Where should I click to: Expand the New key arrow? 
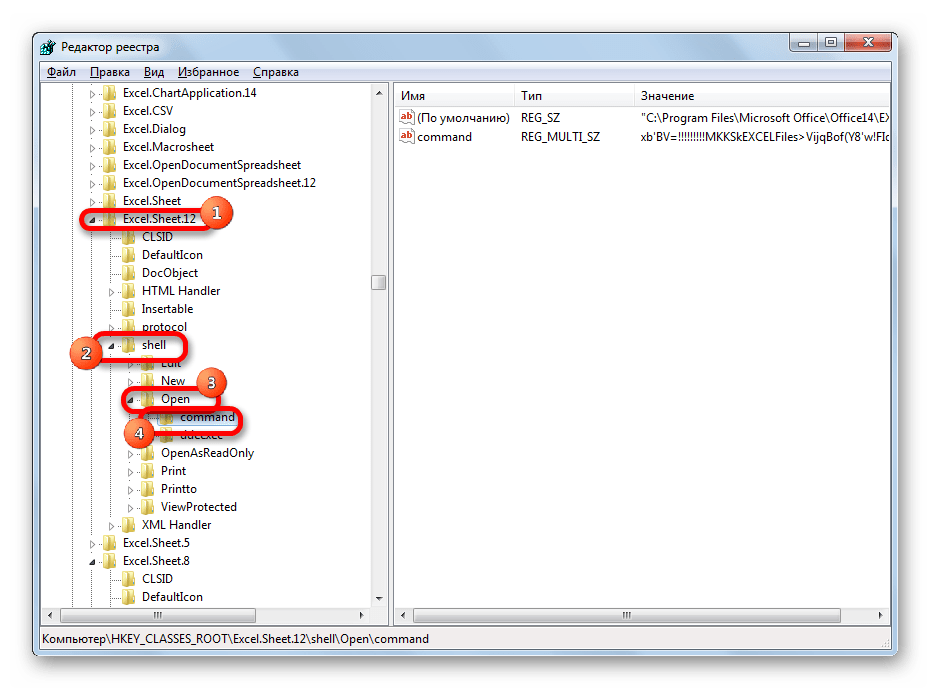click(x=130, y=382)
